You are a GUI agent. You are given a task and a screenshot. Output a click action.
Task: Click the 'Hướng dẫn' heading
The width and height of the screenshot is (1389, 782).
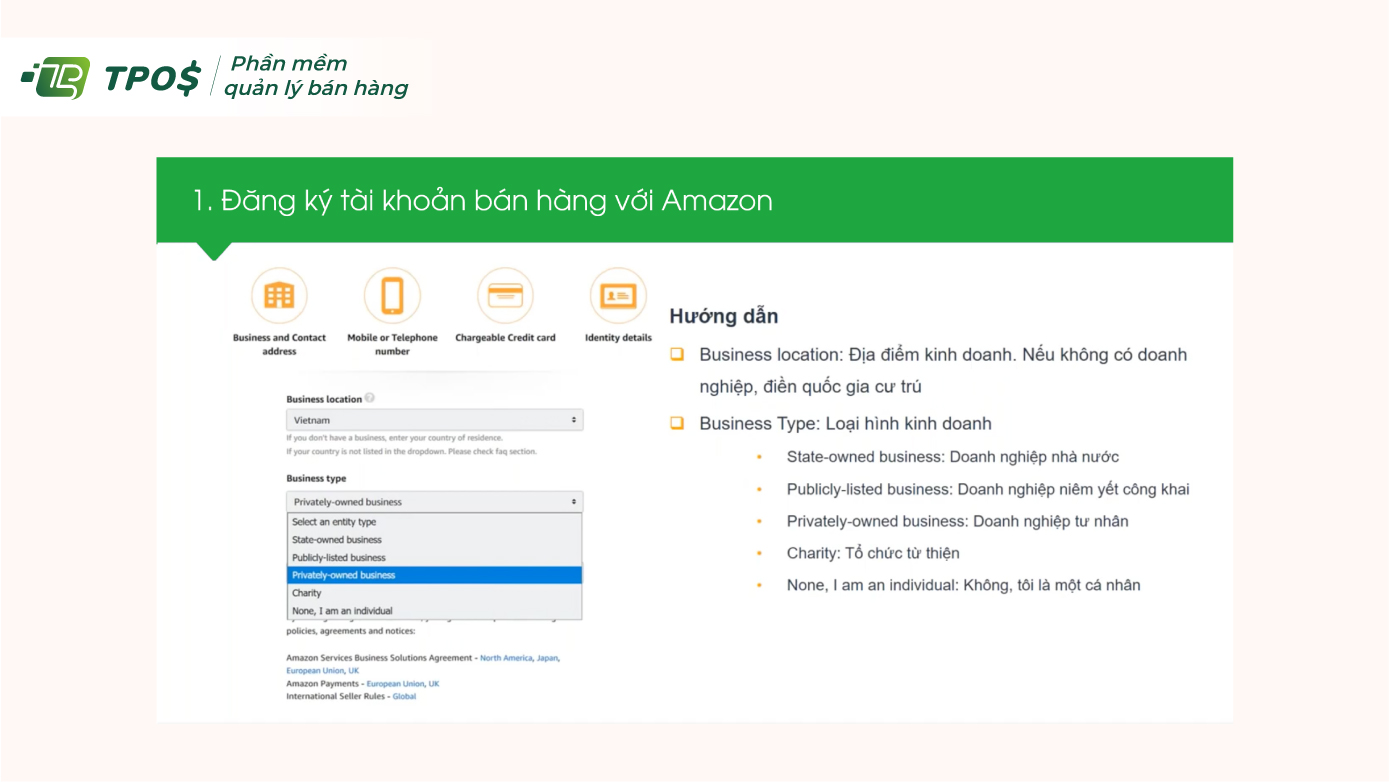[x=724, y=316]
